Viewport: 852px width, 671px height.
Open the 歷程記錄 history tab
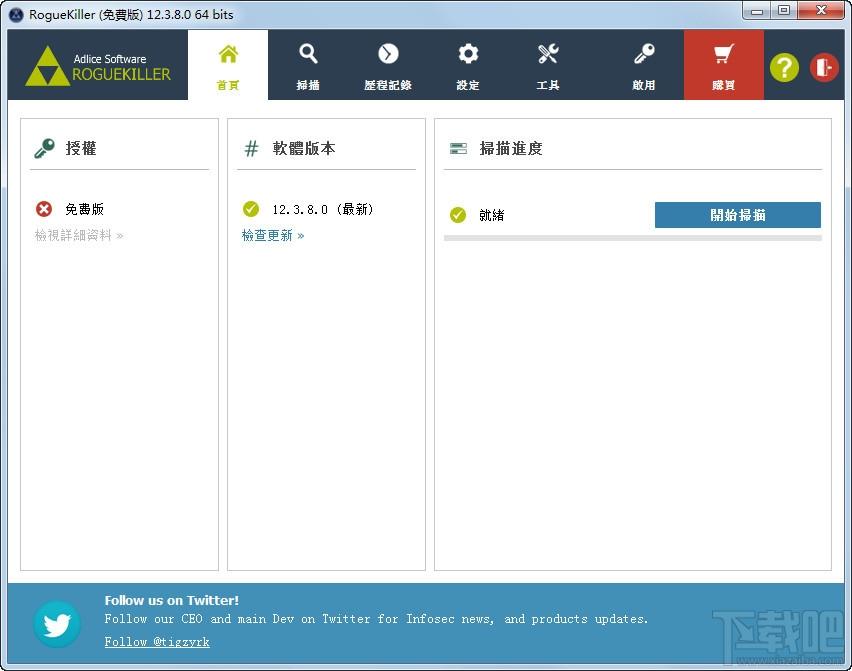[x=388, y=65]
